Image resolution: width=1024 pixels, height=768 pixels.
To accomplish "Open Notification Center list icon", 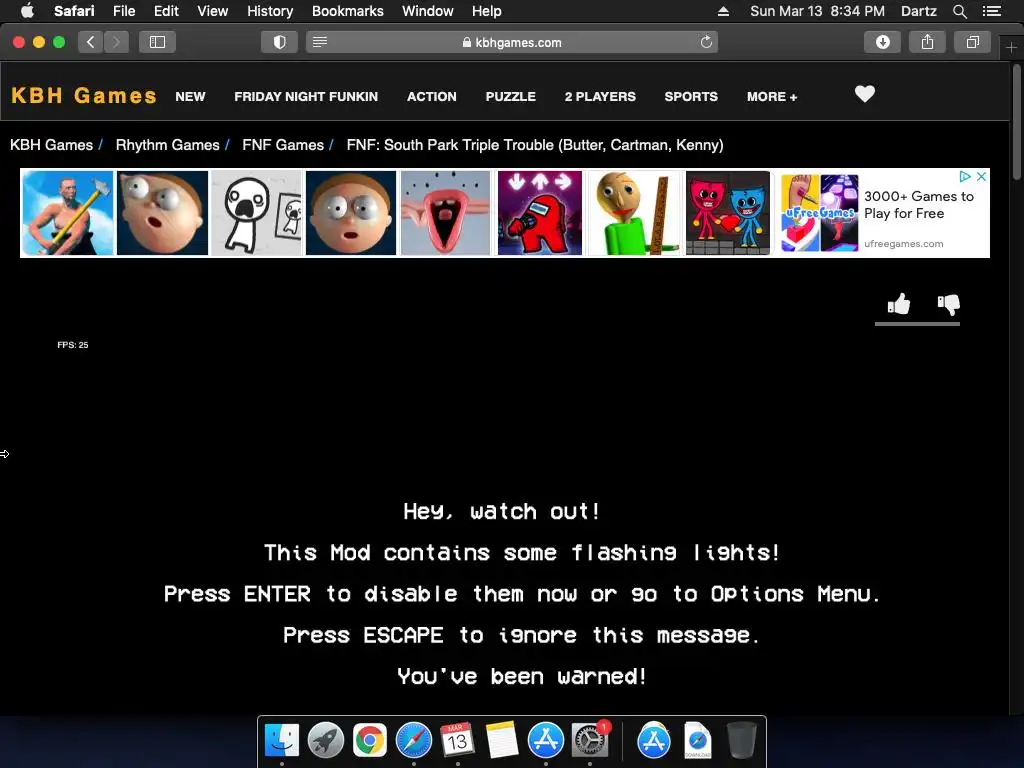I will tap(991, 11).
